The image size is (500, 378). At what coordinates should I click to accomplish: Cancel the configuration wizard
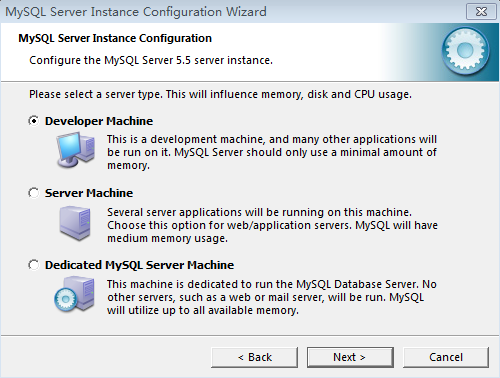pos(446,357)
